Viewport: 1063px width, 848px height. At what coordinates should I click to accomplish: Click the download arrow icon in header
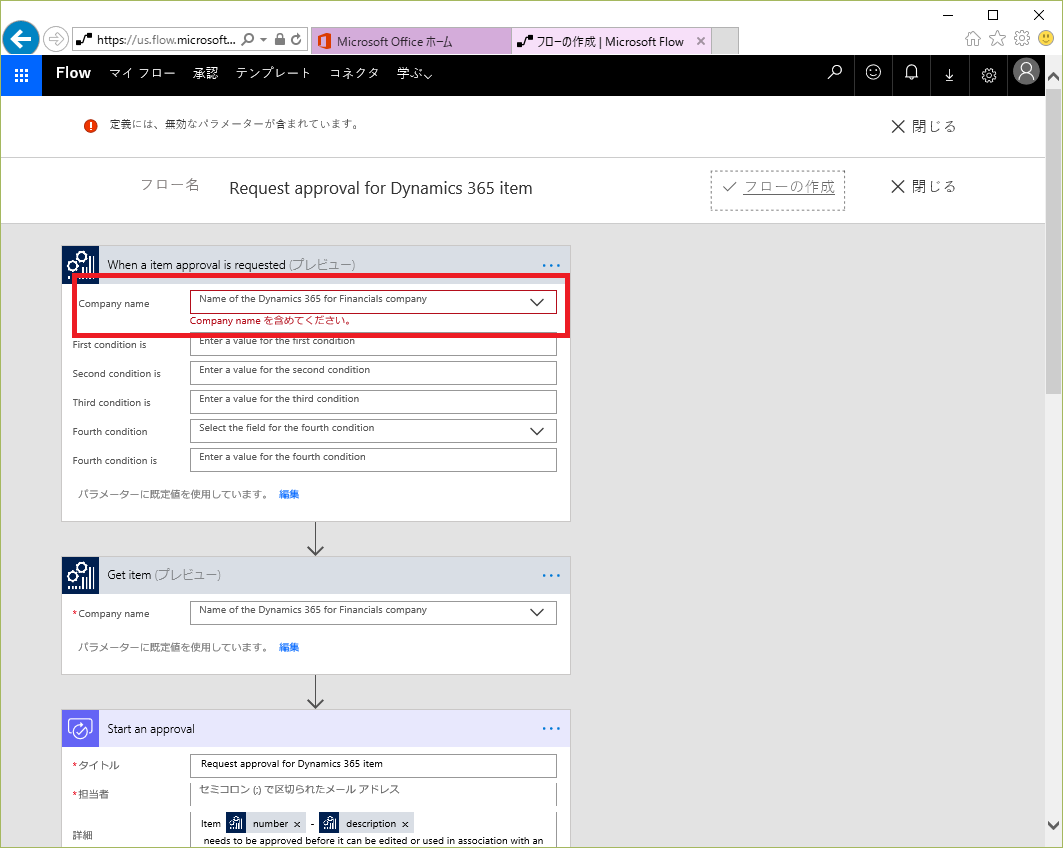(949, 75)
